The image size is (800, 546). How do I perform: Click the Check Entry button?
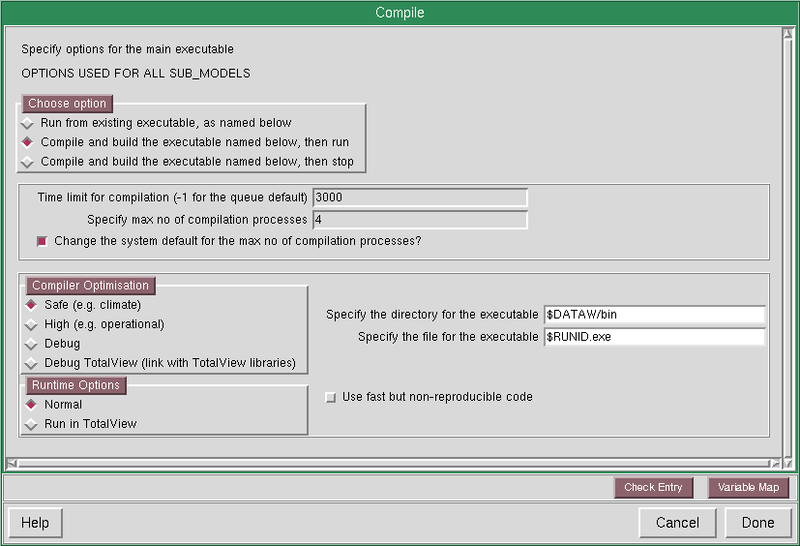coord(654,488)
